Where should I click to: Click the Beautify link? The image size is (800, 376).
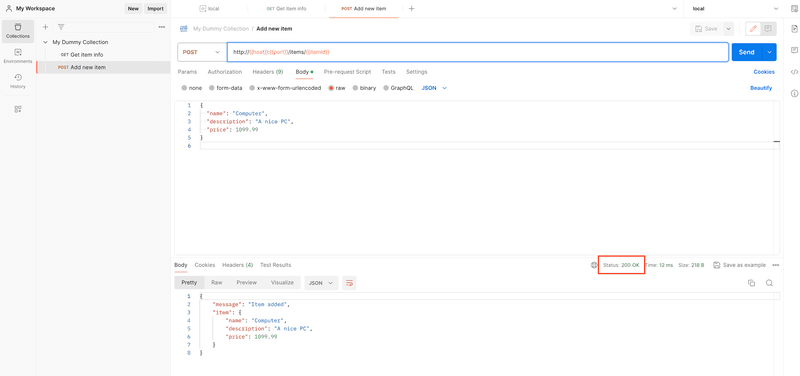coord(761,88)
